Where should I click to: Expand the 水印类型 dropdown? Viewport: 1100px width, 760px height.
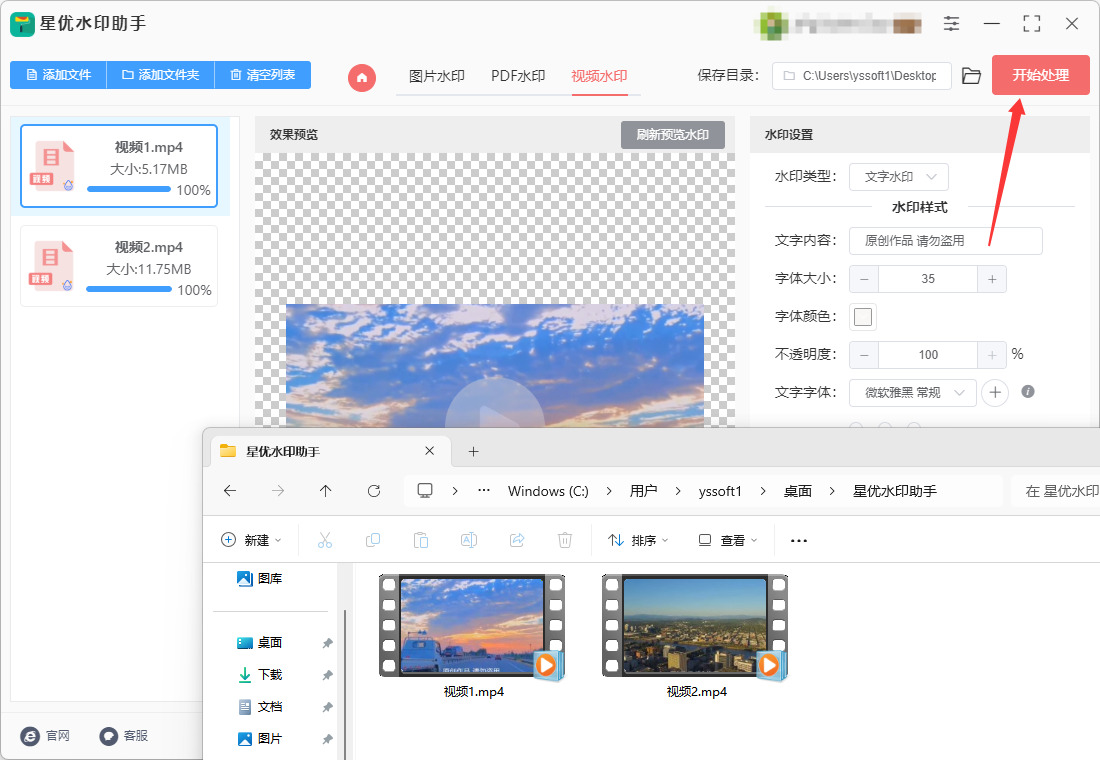pos(899,177)
